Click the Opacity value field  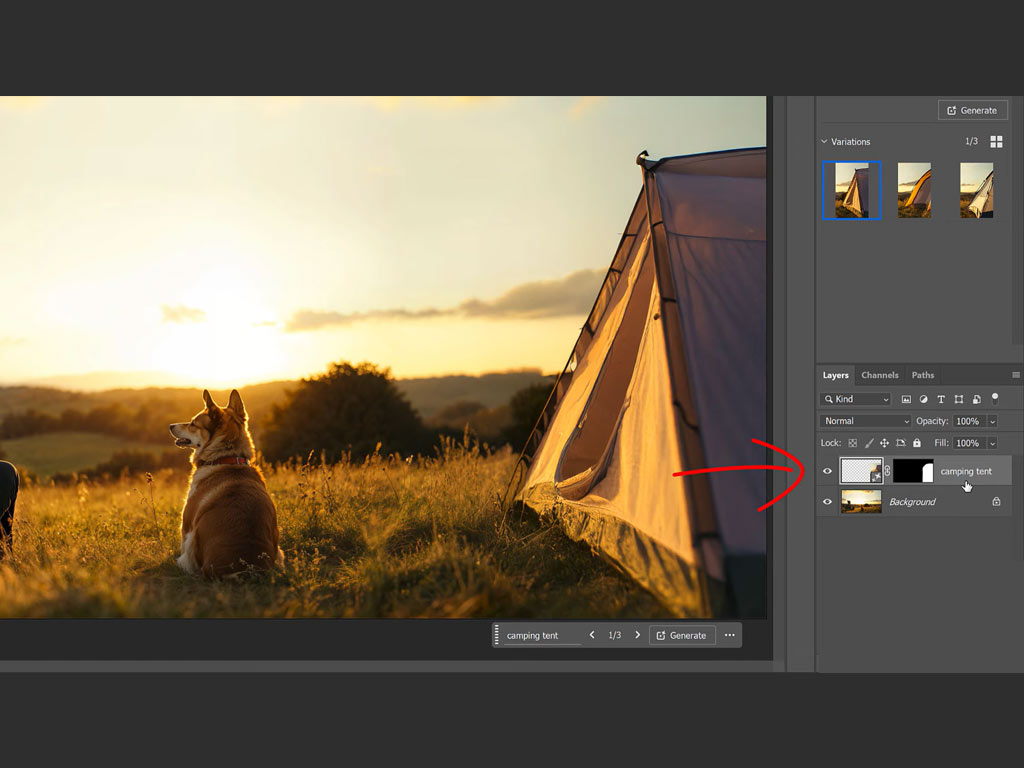pyautogui.click(x=969, y=421)
